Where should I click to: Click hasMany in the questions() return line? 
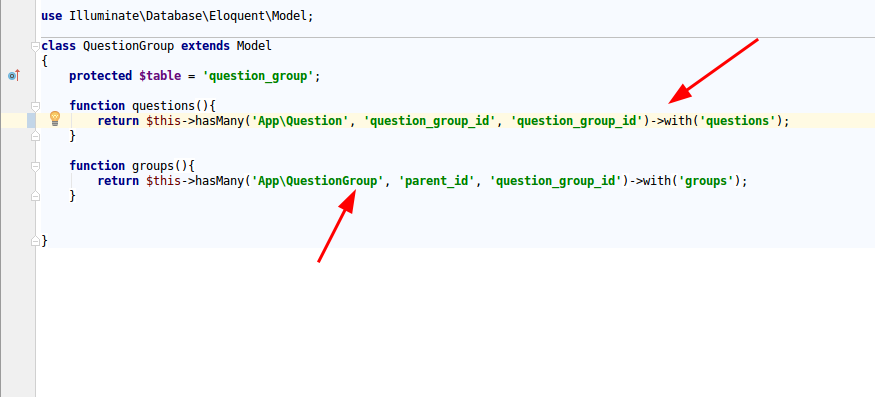tap(219, 121)
